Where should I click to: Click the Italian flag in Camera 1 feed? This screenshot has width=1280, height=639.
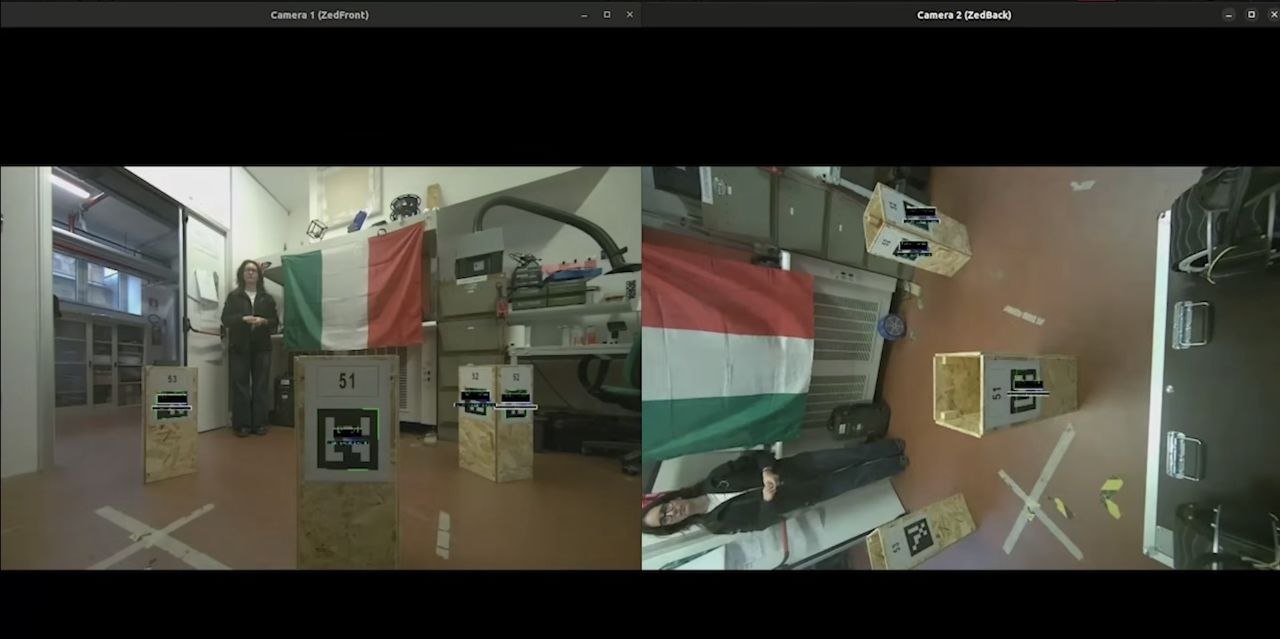click(353, 287)
